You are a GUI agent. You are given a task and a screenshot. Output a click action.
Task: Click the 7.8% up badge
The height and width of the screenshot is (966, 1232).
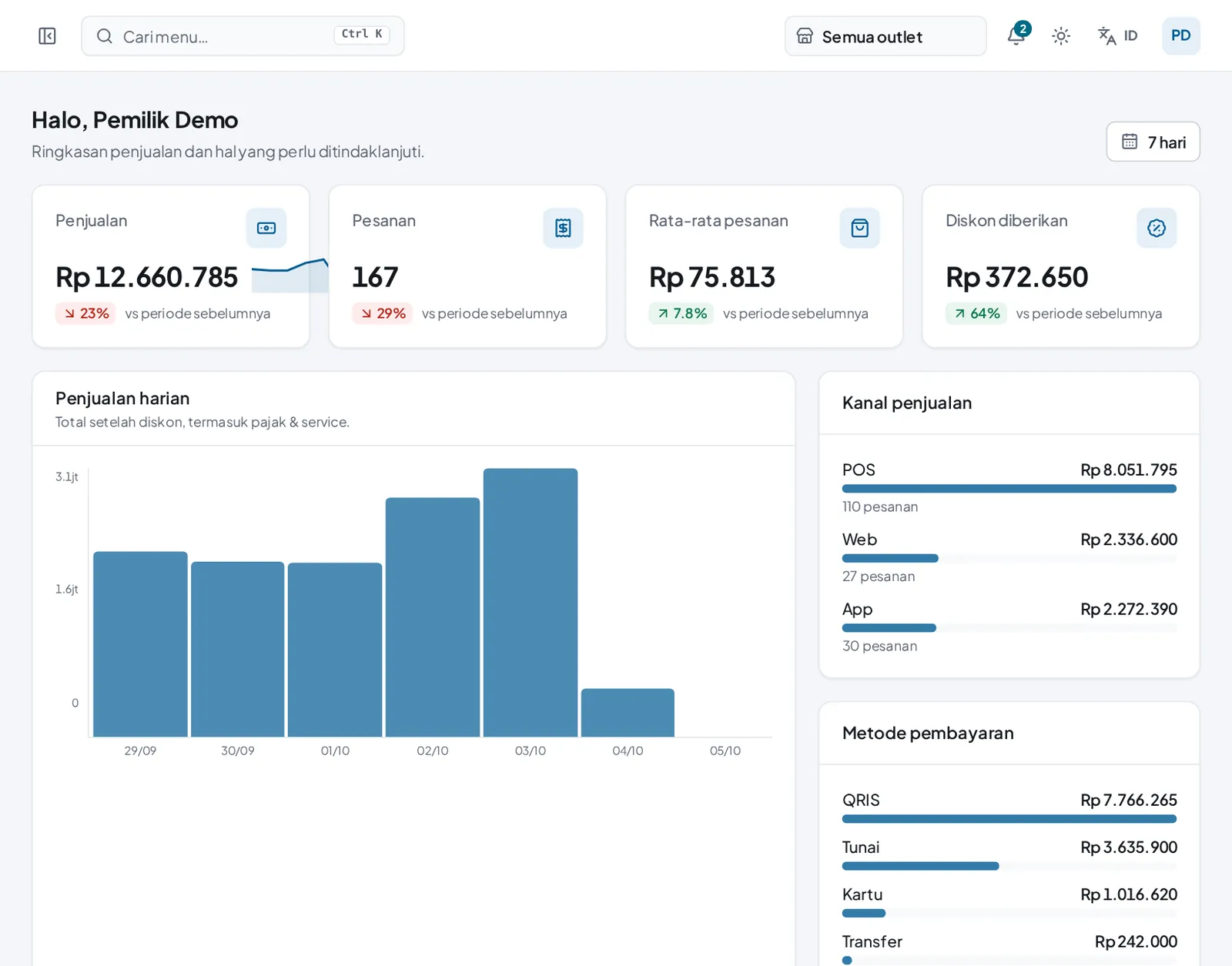[x=681, y=313]
